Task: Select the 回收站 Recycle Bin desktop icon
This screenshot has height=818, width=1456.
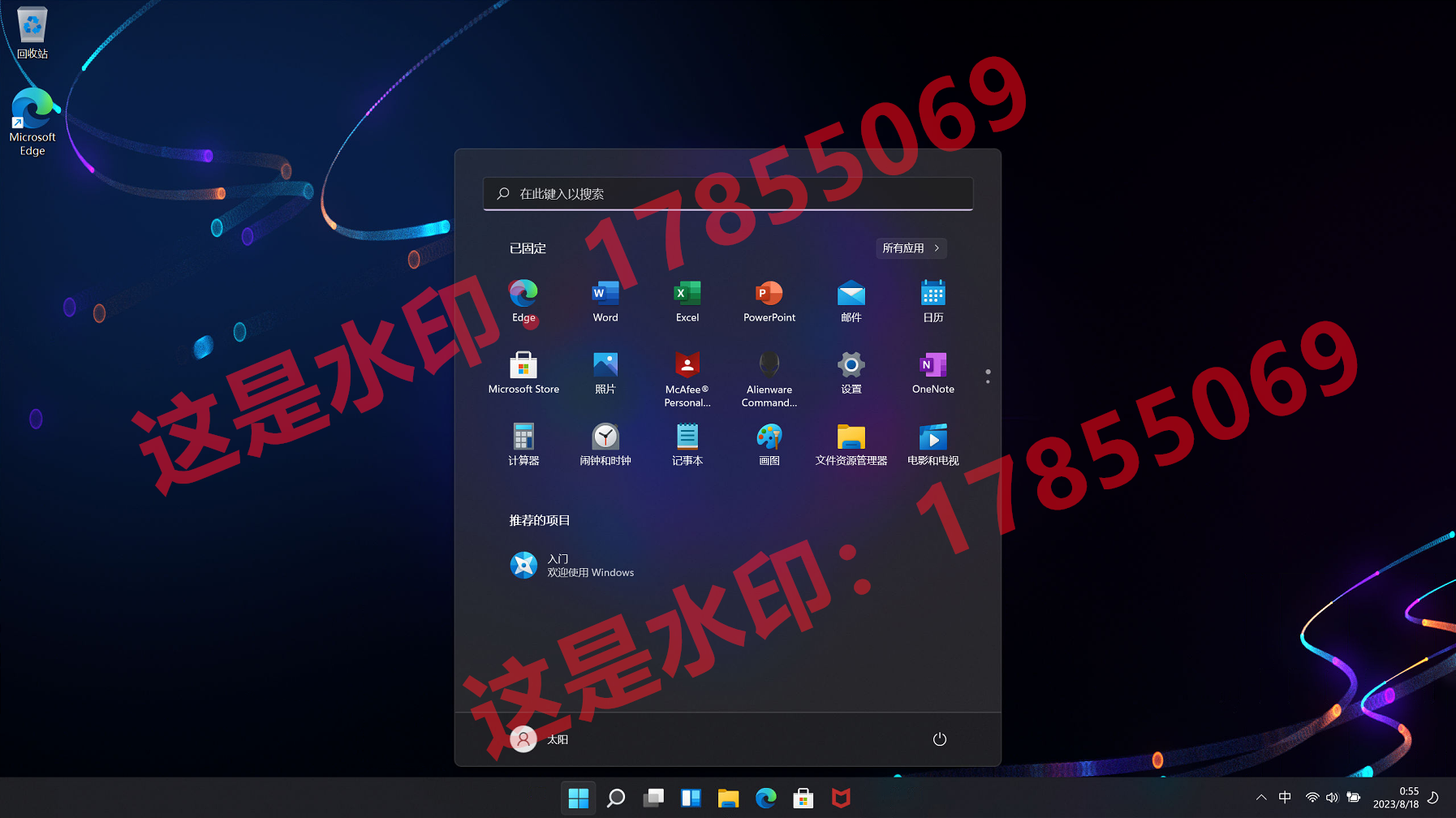Action: tap(32, 33)
